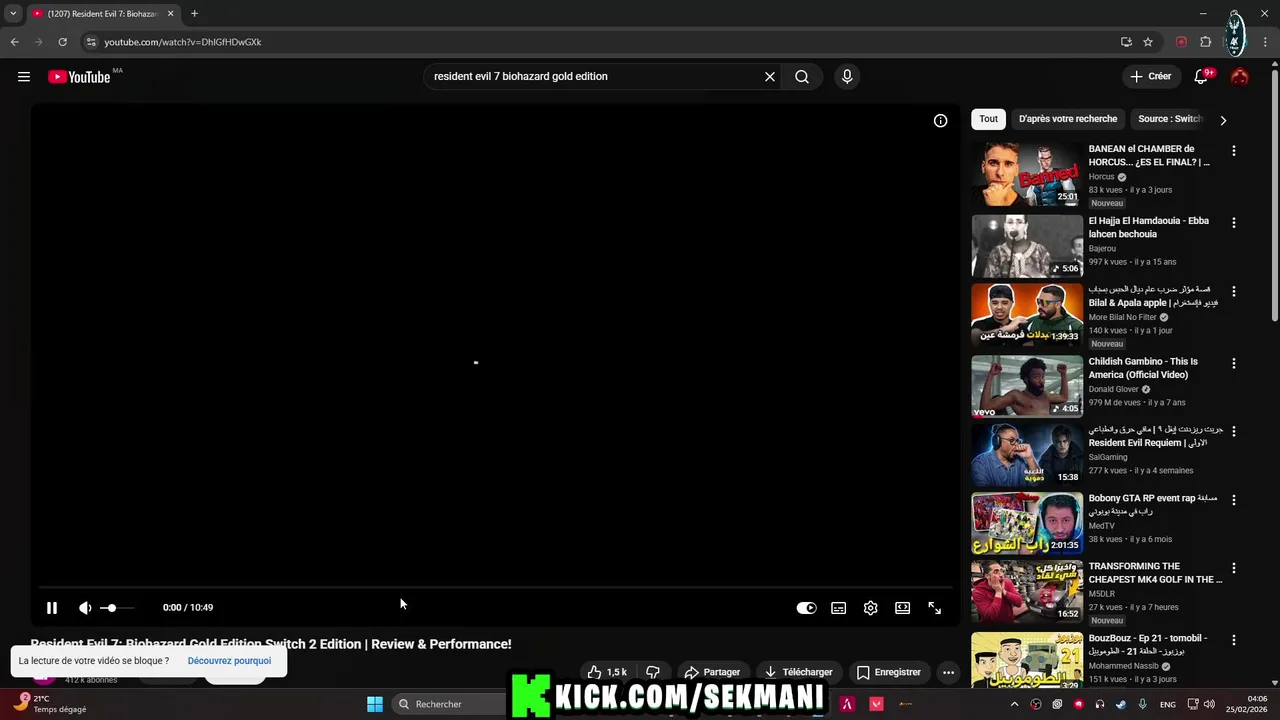Open the Windows Start menu
The image size is (1280, 720).
pos(374,704)
